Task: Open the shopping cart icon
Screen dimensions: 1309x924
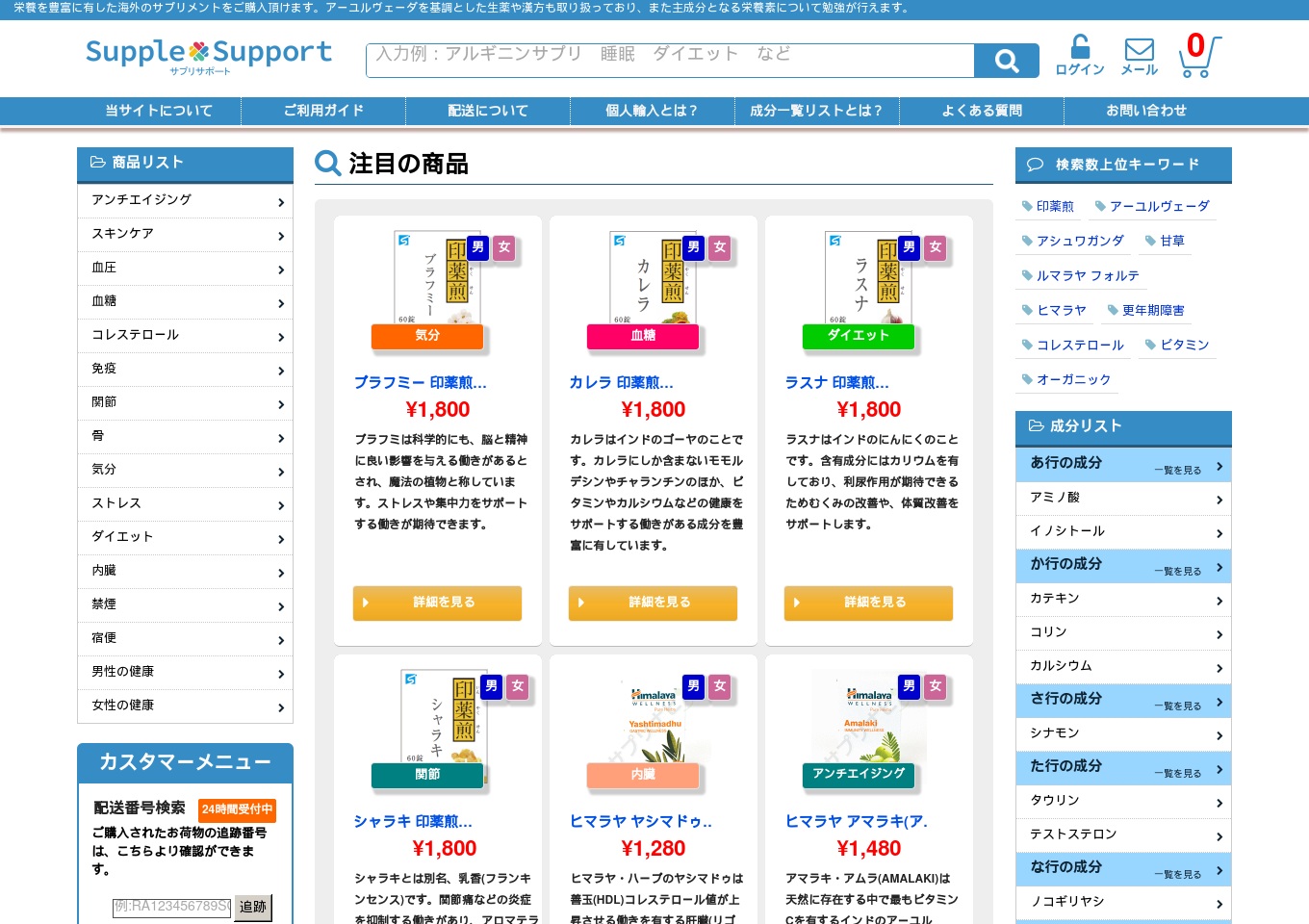Action: click(1199, 56)
